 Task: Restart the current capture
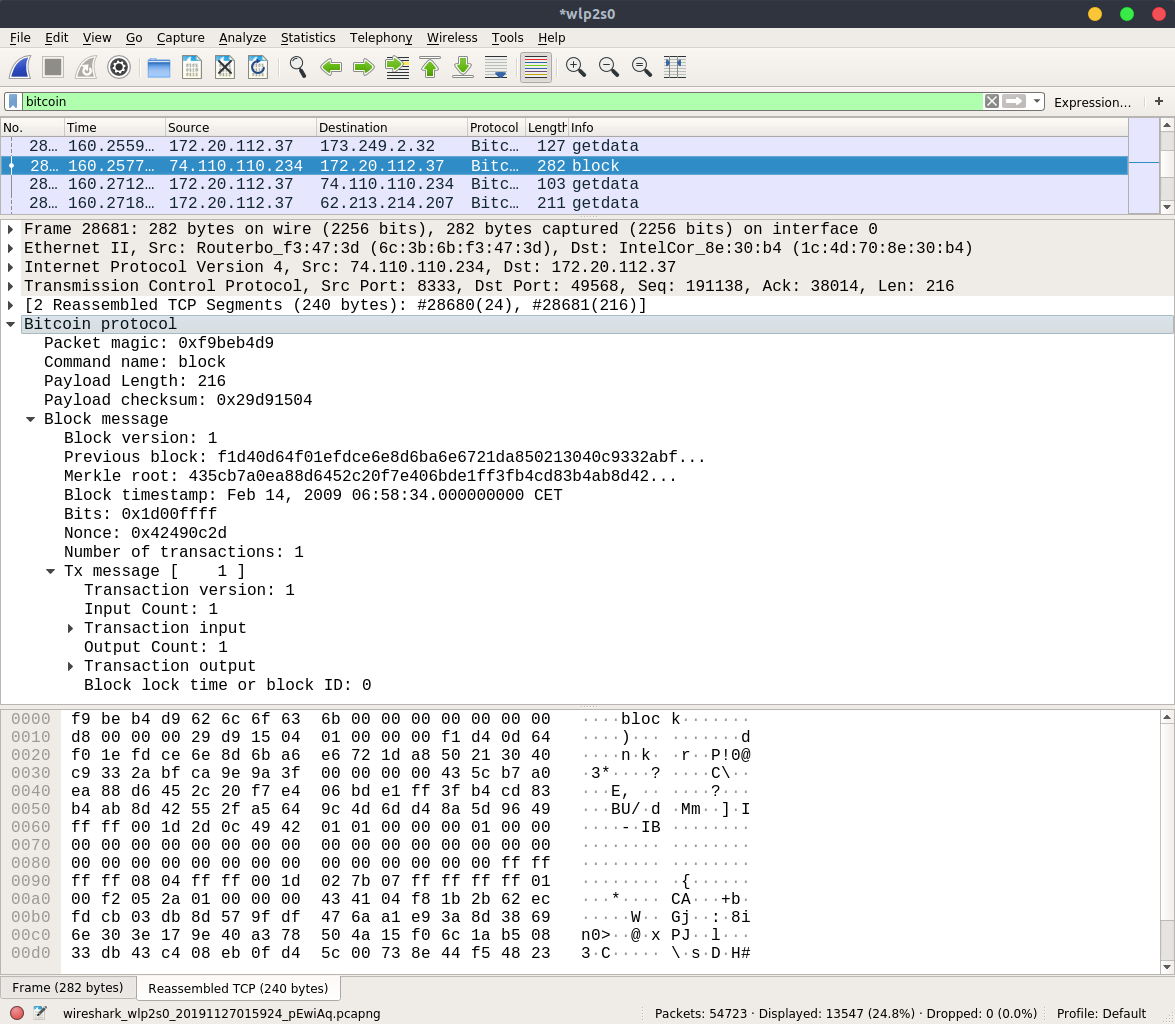pos(86,67)
